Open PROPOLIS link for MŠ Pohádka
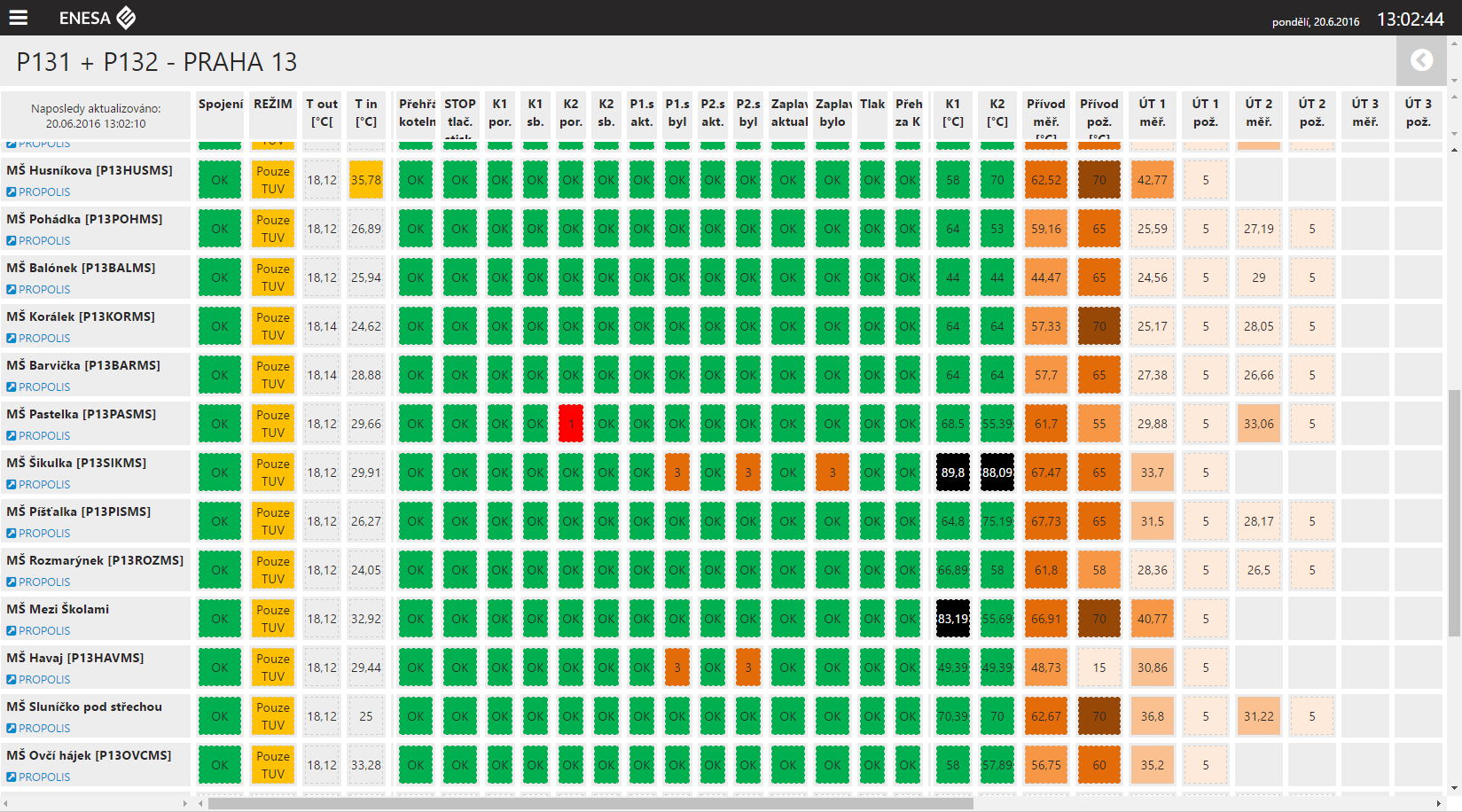The width and height of the screenshot is (1462, 812). coord(44,240)
